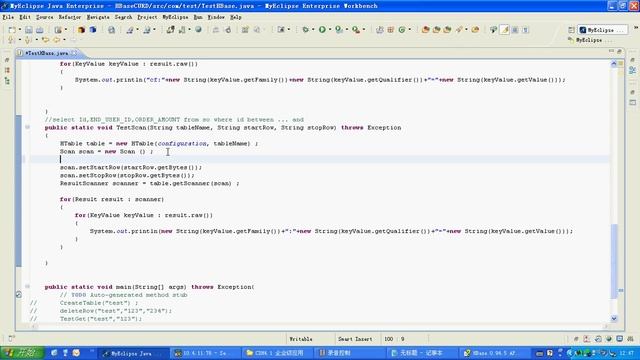Screen dimensions: 640x360
Task: Open the File menu
Action: [x=8, y=17]
